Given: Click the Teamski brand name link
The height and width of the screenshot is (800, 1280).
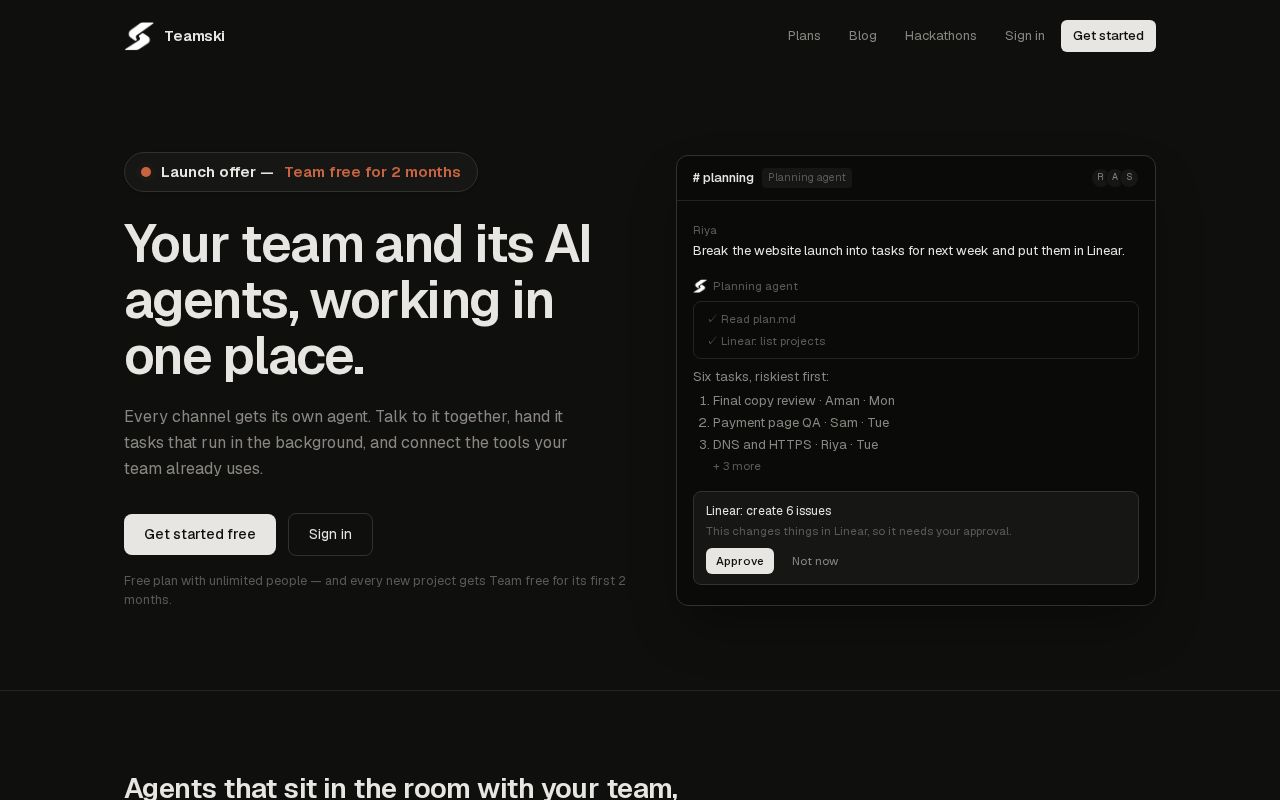Looking at the screenshot, I should (194, 36).
